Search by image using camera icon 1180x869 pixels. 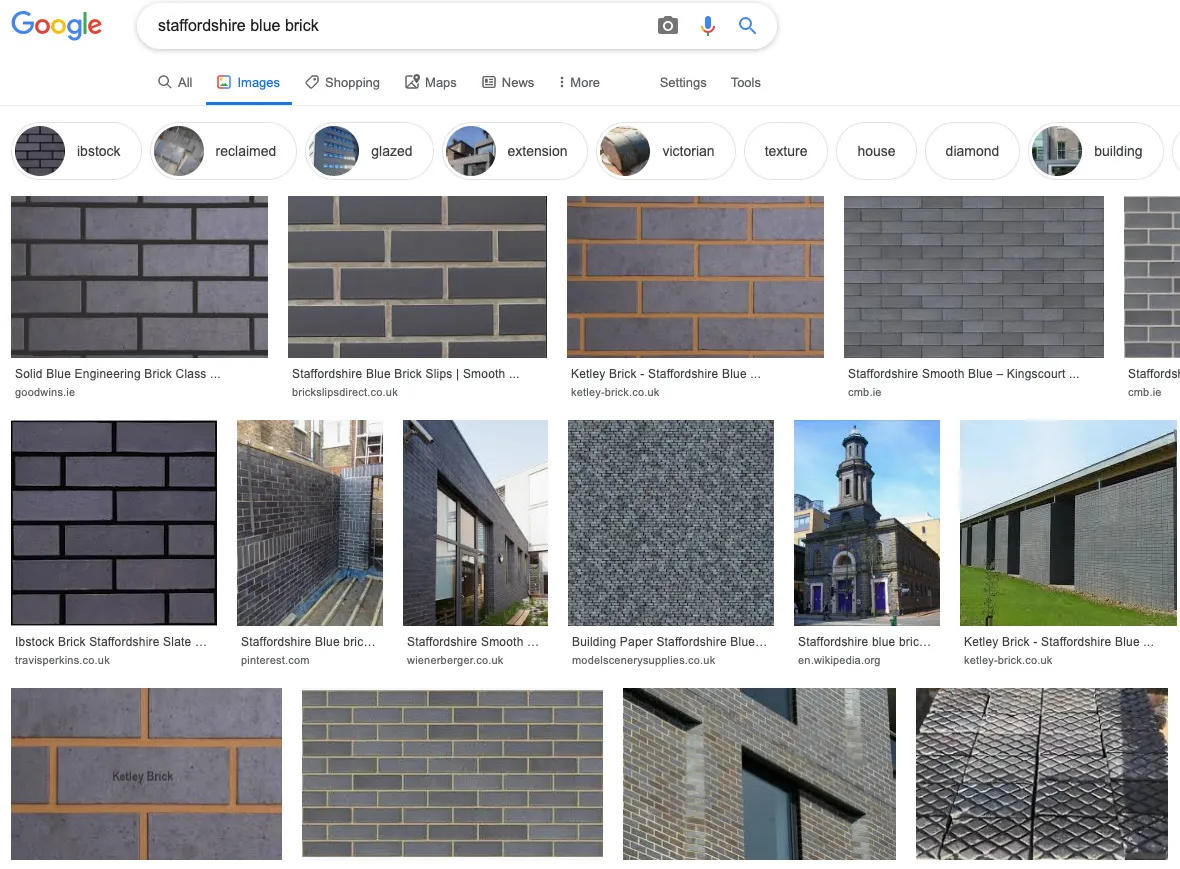click(668, 26)
